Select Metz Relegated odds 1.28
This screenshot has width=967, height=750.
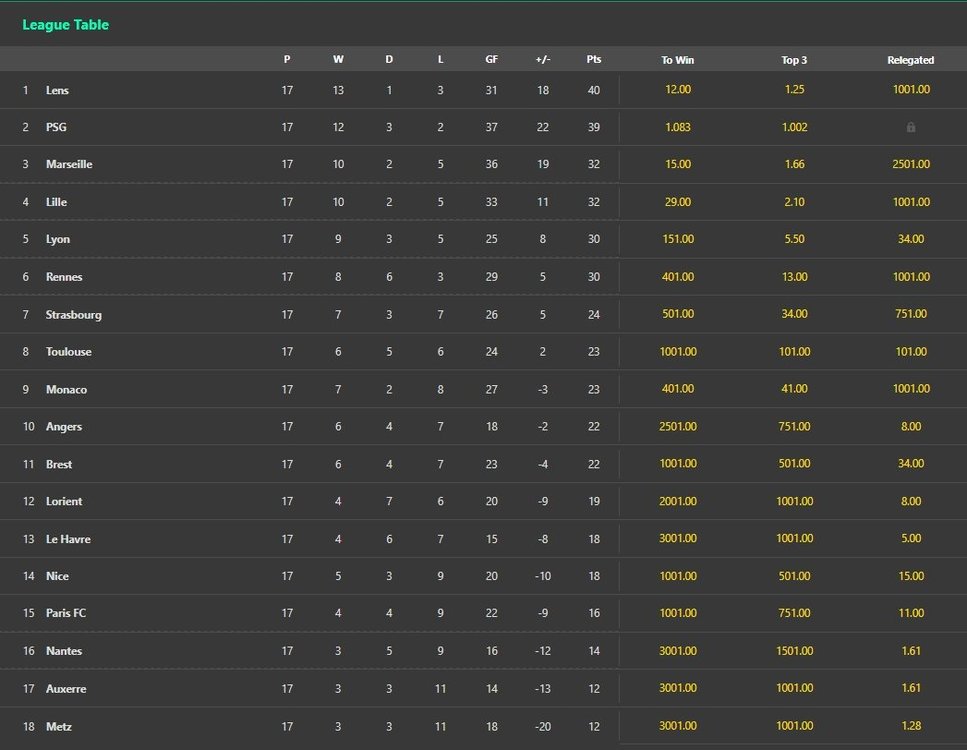pos(910,726)
